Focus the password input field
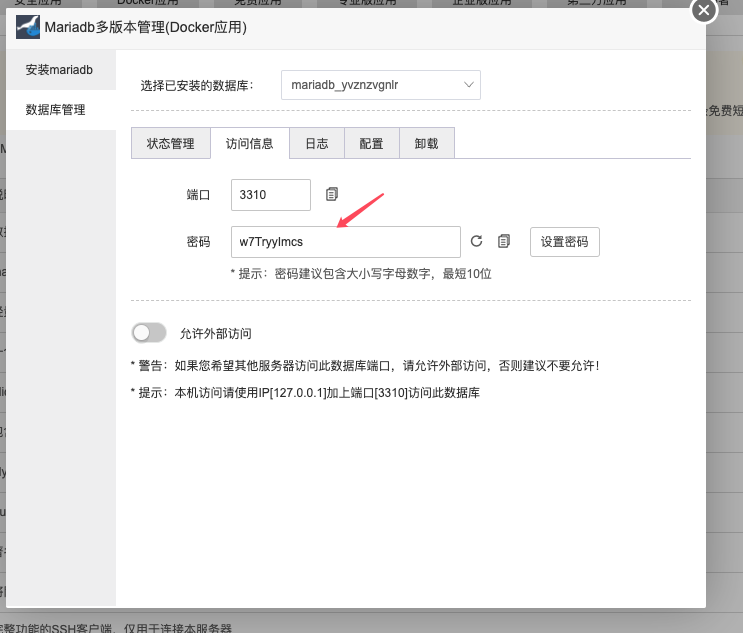The width and height of the screenshot is (743, 633). click(x=345, y=242)
